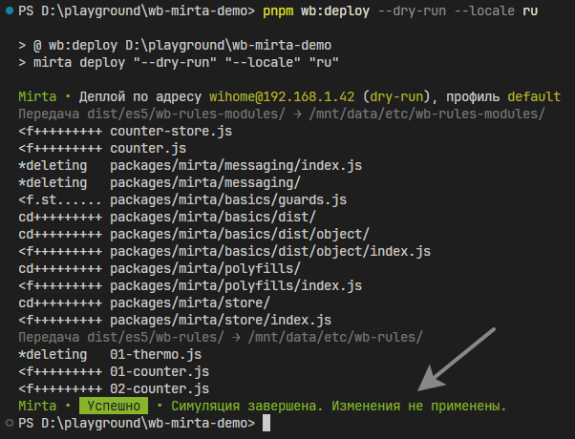Click the file name '01-counter.js'
The width and height of the screenshot is (575, 439).
[160, 372]
